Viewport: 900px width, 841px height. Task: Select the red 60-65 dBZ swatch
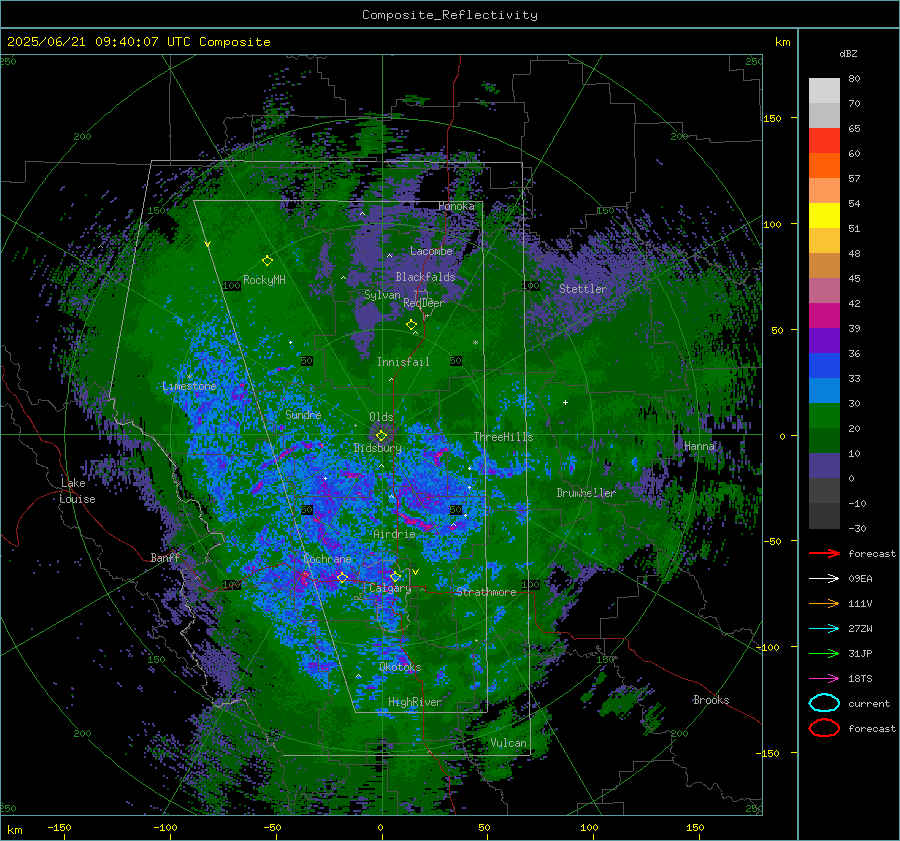(x=824, y=141)
